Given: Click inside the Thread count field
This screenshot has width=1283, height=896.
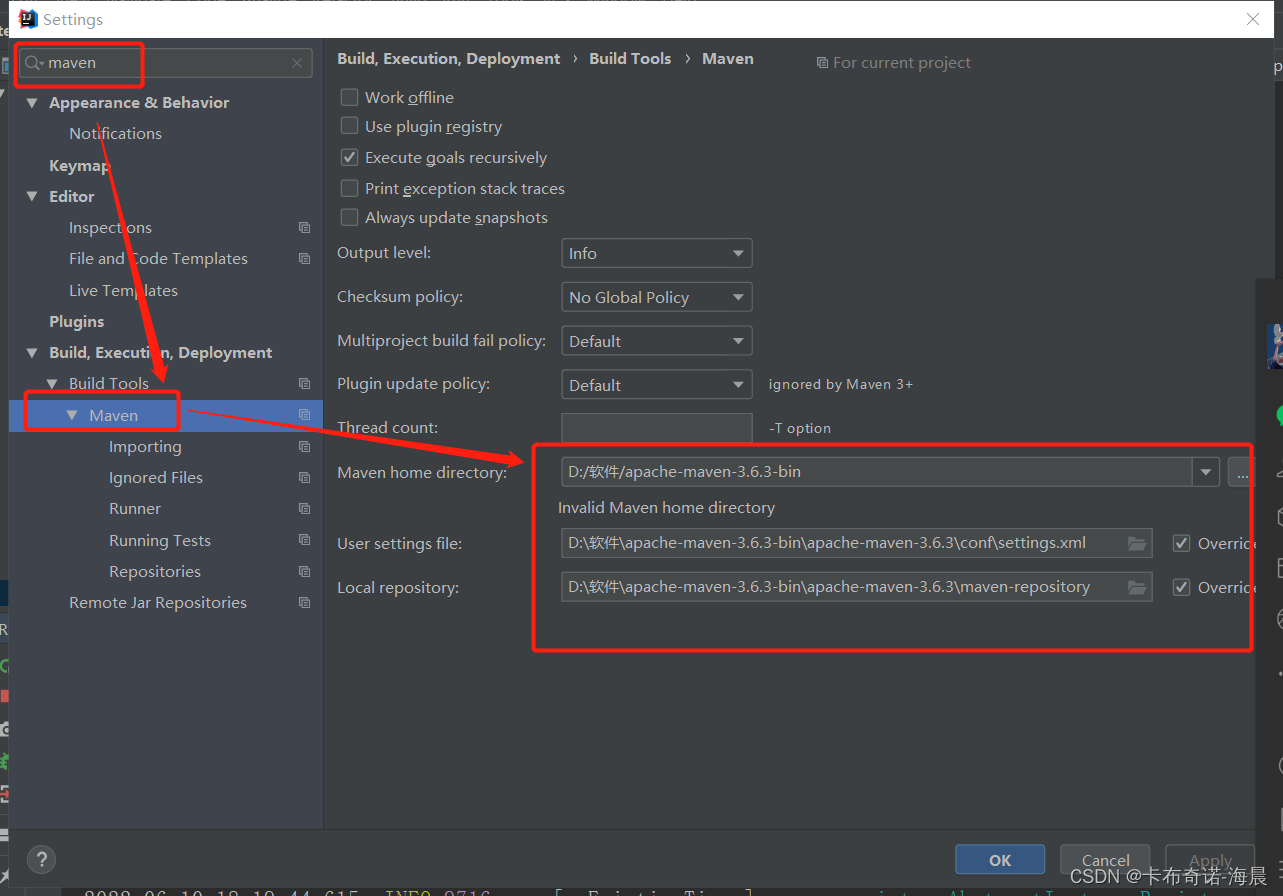Looking at the screenshot, I should coord(656,428).
